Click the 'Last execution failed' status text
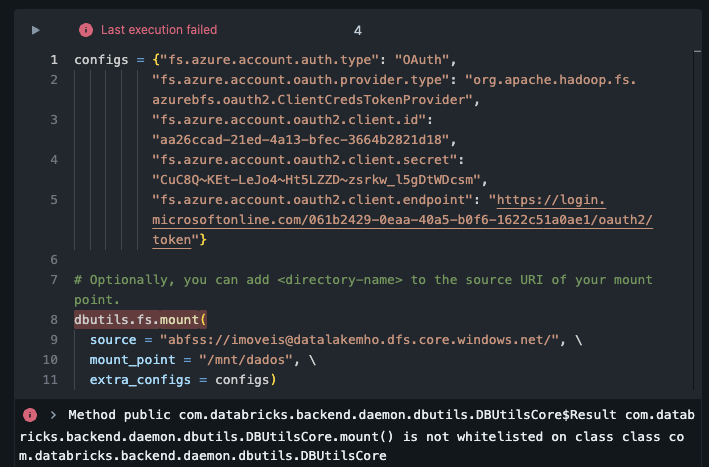The image size is (709, 467). (x=159, y=30)
